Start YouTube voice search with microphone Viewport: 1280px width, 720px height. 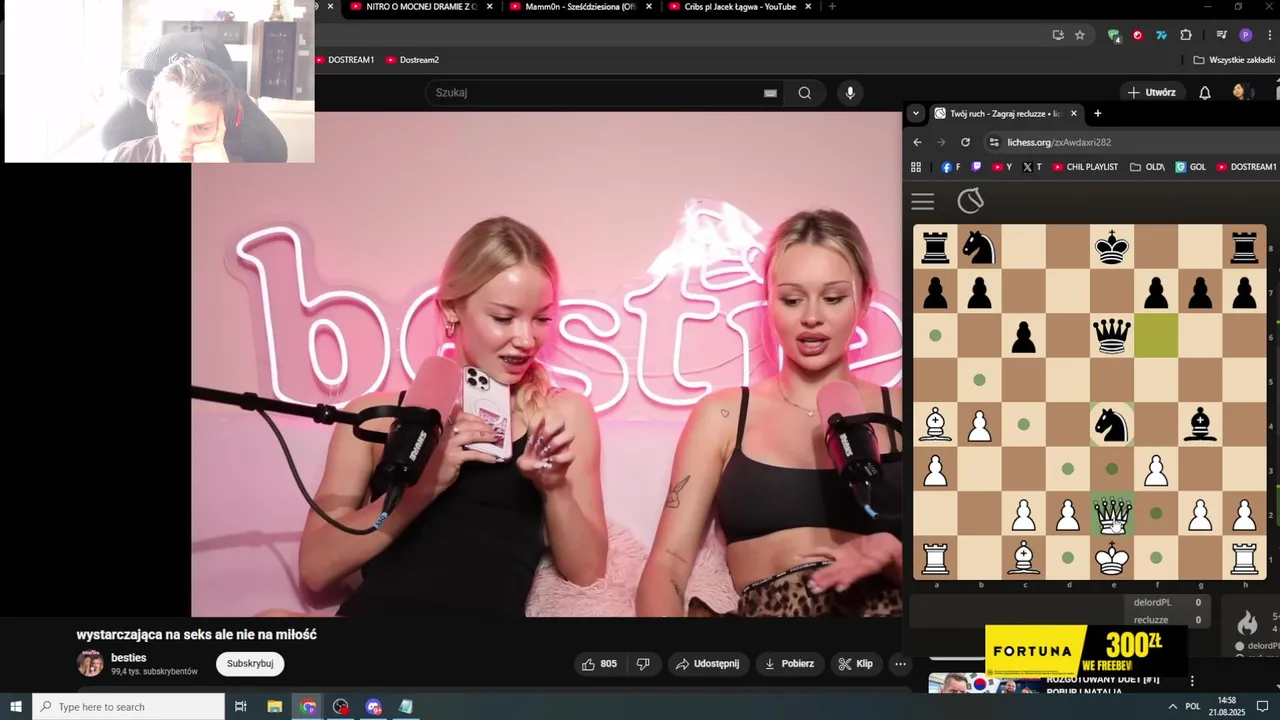coord(850,93)
